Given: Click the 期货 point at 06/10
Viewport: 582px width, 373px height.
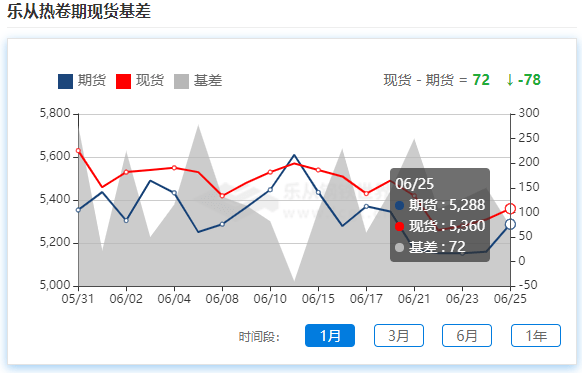Looking at the screenshot, I should click(270, 190).
